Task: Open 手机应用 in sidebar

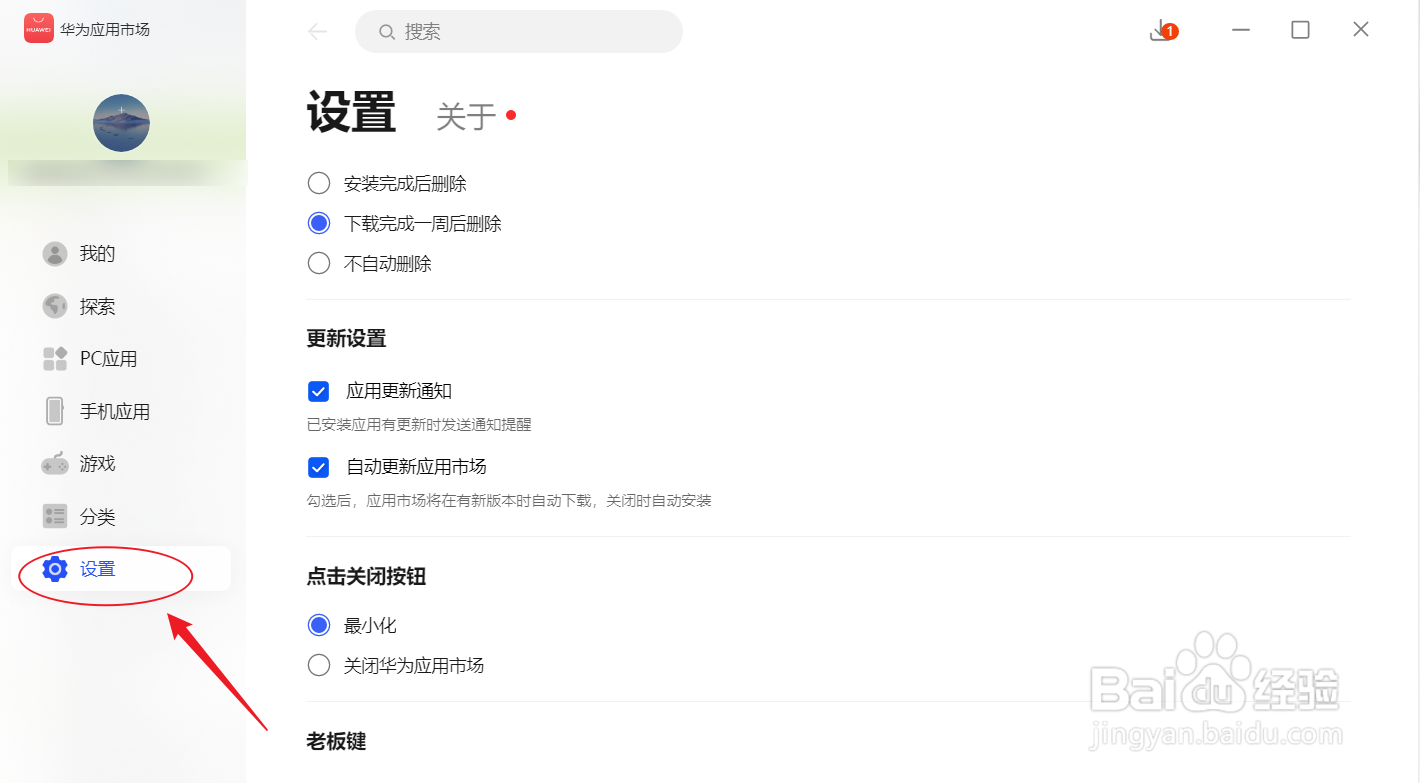Action: [x=121, y=411]
